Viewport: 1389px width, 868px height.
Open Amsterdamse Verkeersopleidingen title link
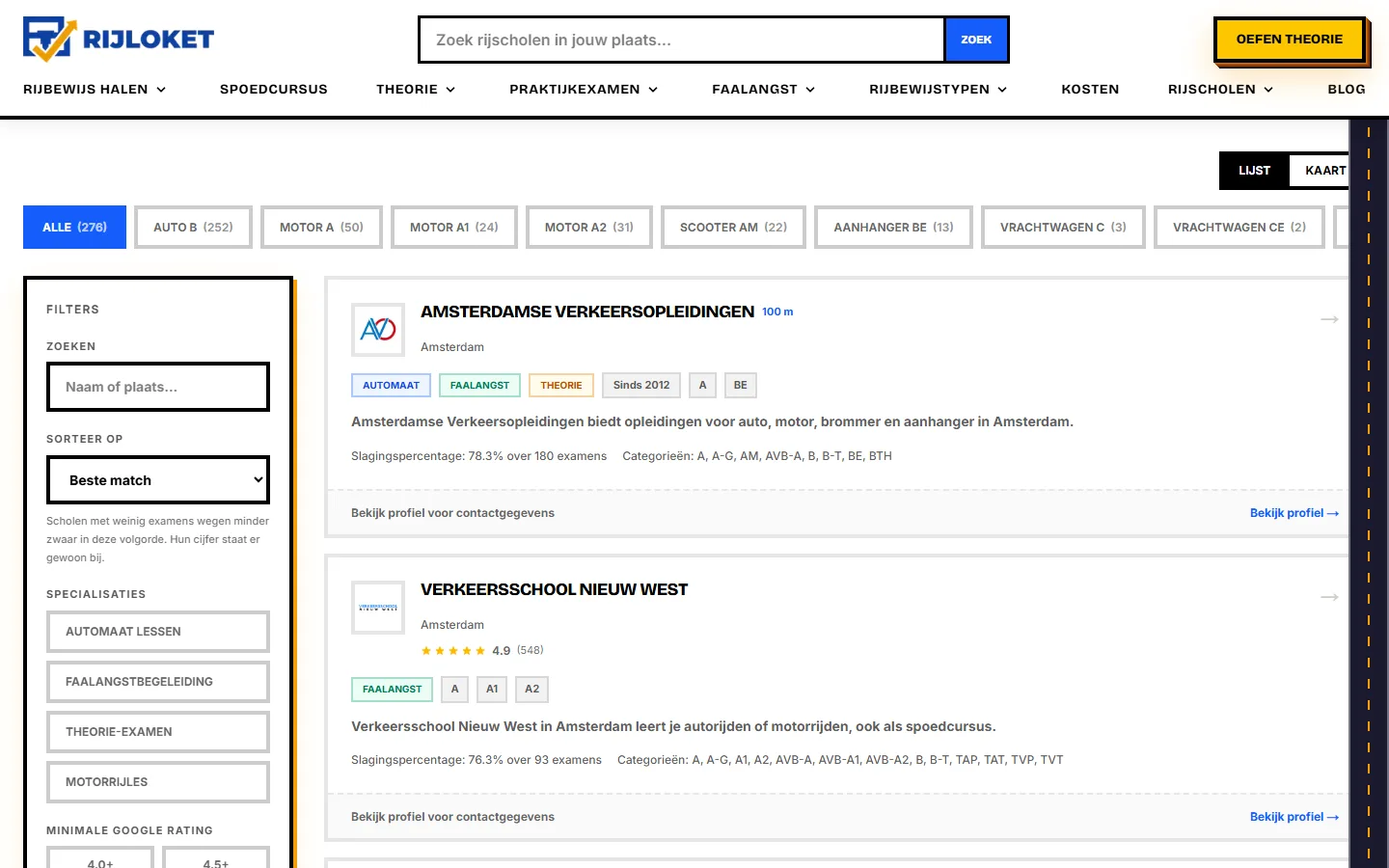587,312
